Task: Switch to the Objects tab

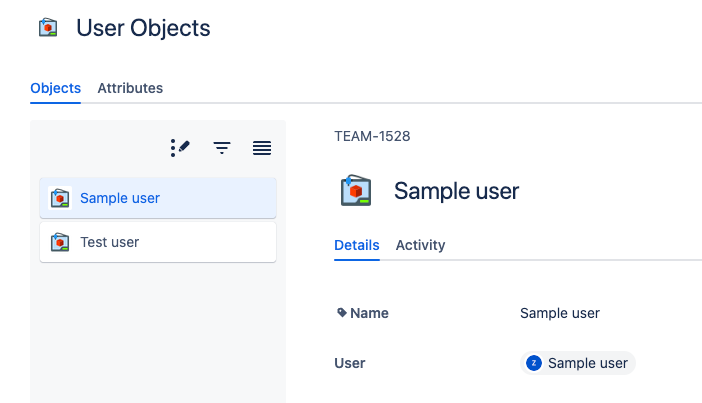Action: pyautogui.click(x=56, y=88)
